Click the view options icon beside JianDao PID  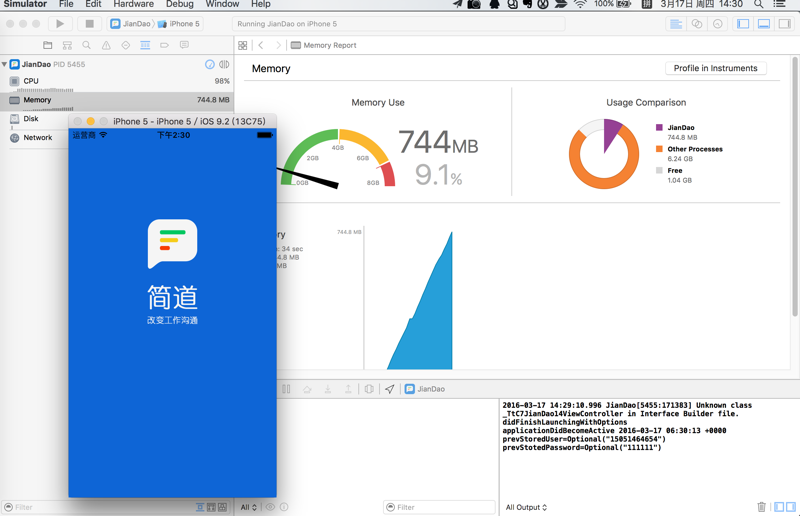[224, 64]
